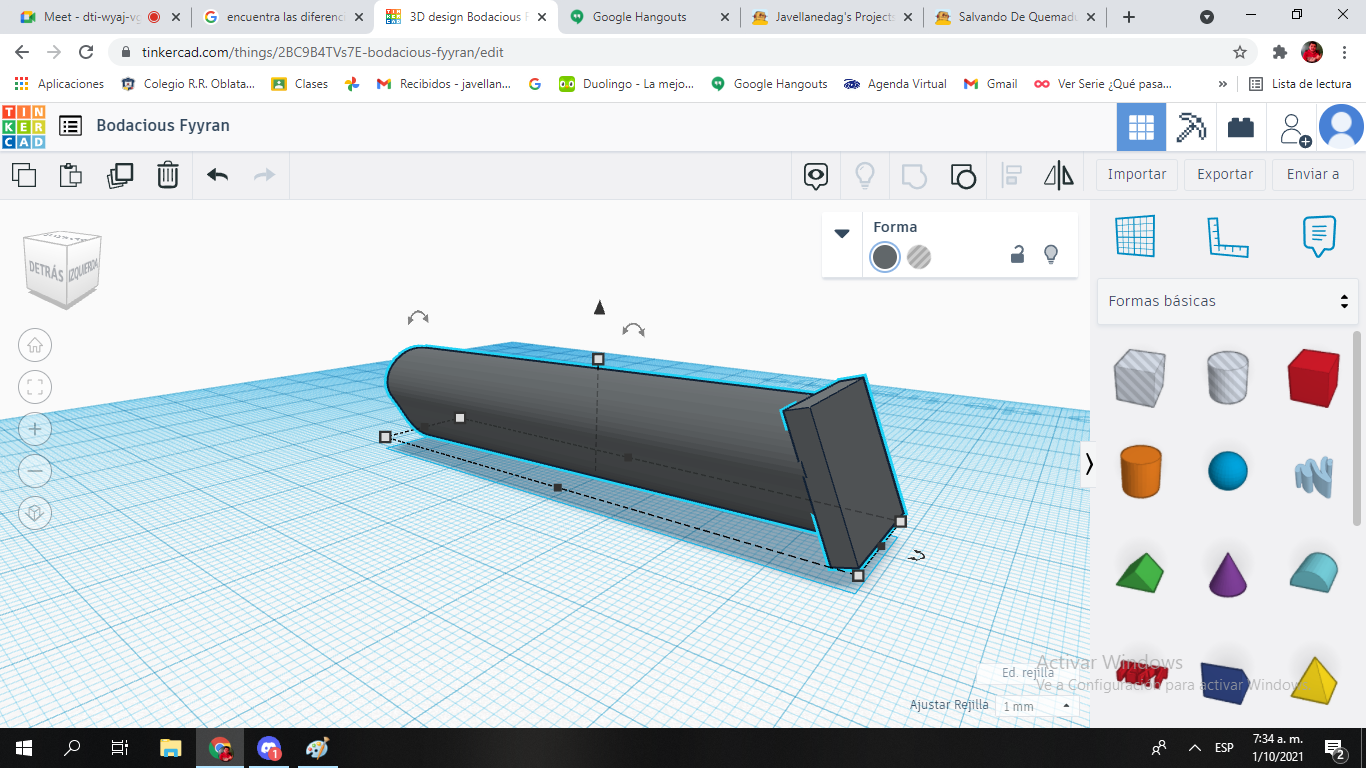Select the Notes tool in shapes panel
Viewport: 1366px width, 768px height.
pos(1319,236)
